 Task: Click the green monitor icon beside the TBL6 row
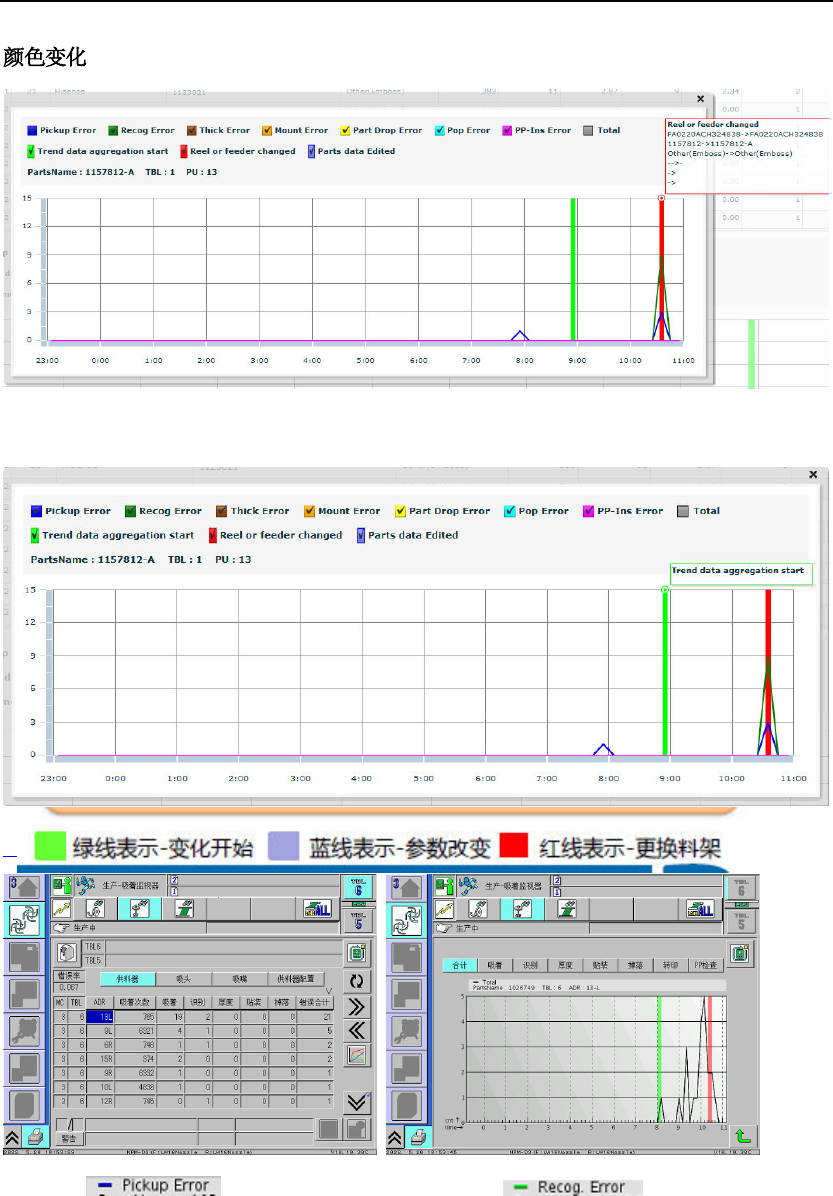tap(357, 953)
